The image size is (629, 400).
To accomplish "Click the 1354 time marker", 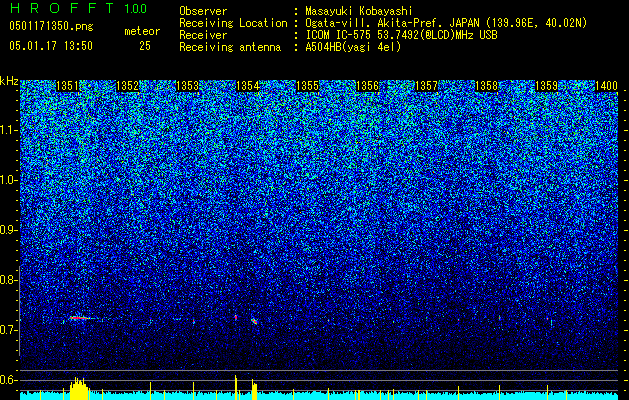I will point(248,86).
